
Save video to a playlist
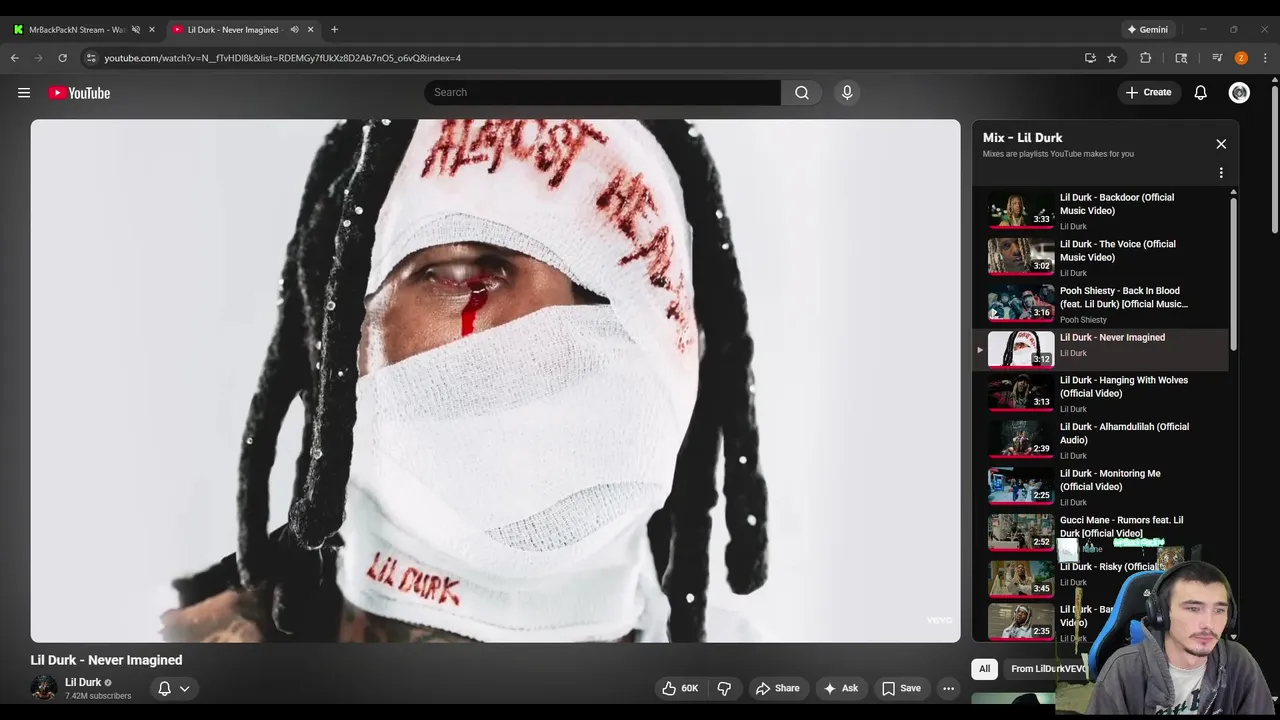click(901, 688)
